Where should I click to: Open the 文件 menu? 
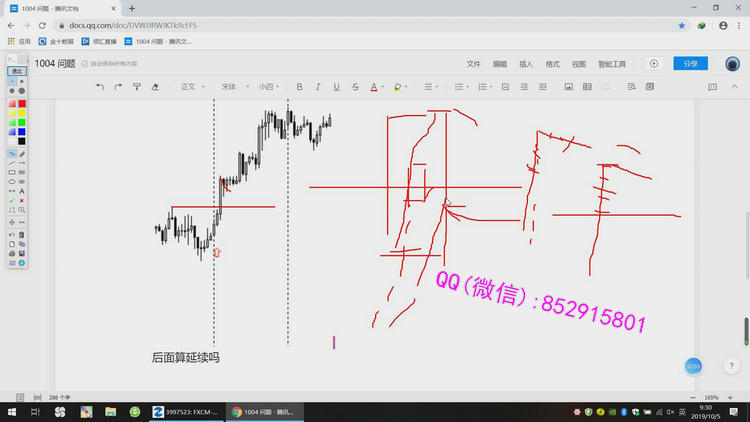(474, 64)
